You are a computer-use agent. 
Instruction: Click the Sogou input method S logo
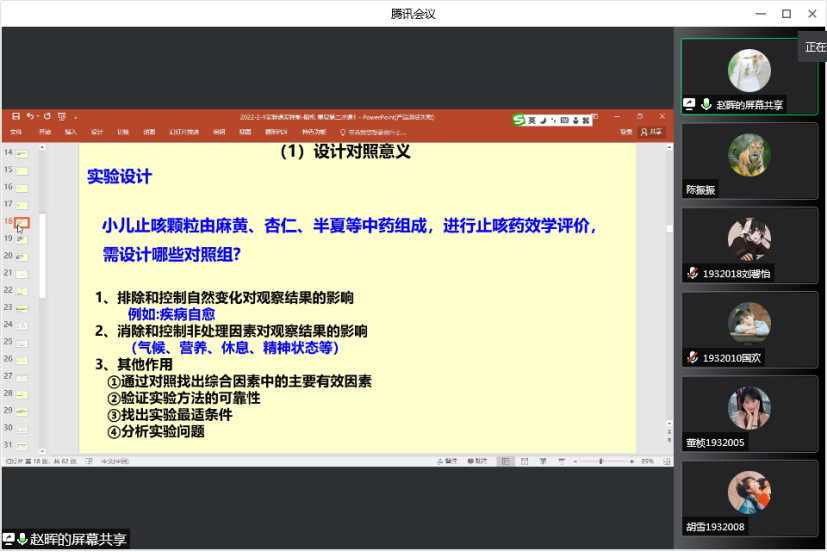[x=519, y=120]
